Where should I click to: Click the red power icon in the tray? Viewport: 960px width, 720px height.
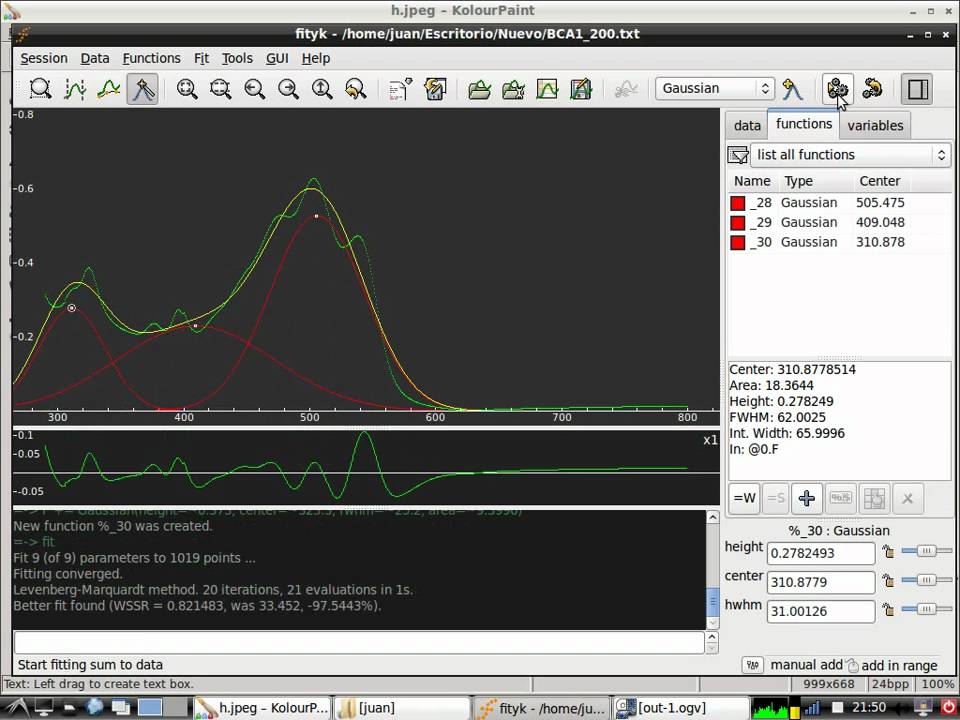tap(948, 708)
